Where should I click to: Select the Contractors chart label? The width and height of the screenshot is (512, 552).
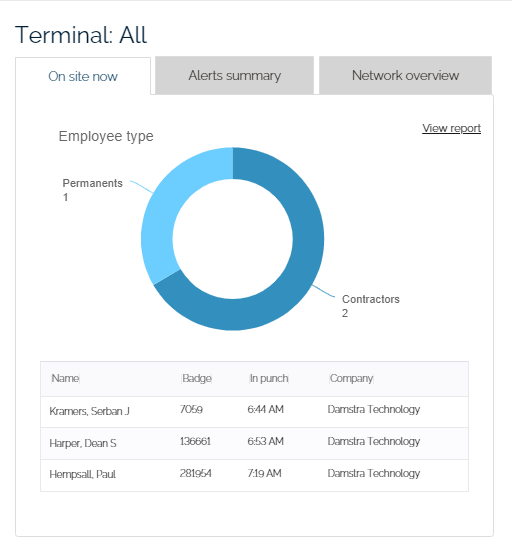pyautogui.click(x=370, y=306)
